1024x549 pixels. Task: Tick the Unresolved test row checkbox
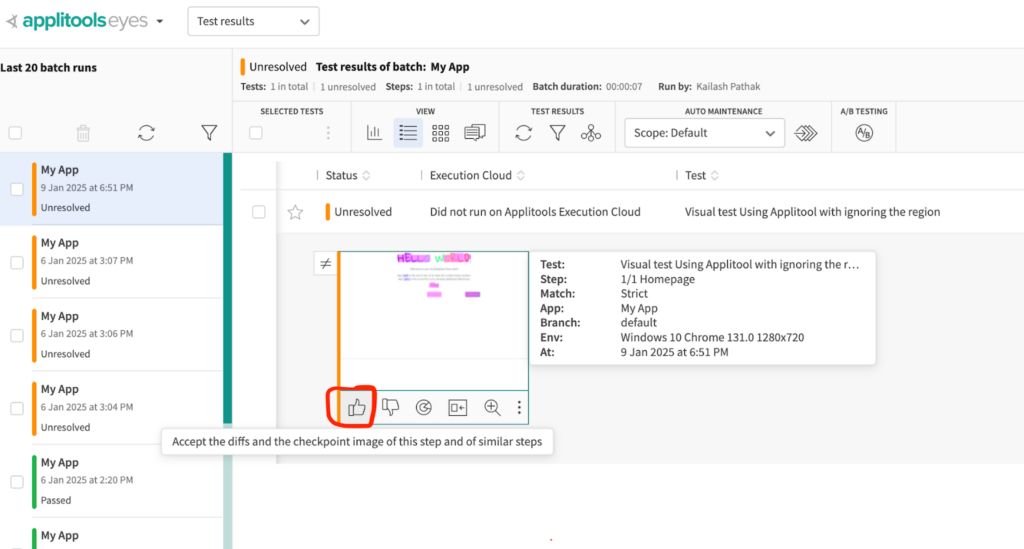259,212
